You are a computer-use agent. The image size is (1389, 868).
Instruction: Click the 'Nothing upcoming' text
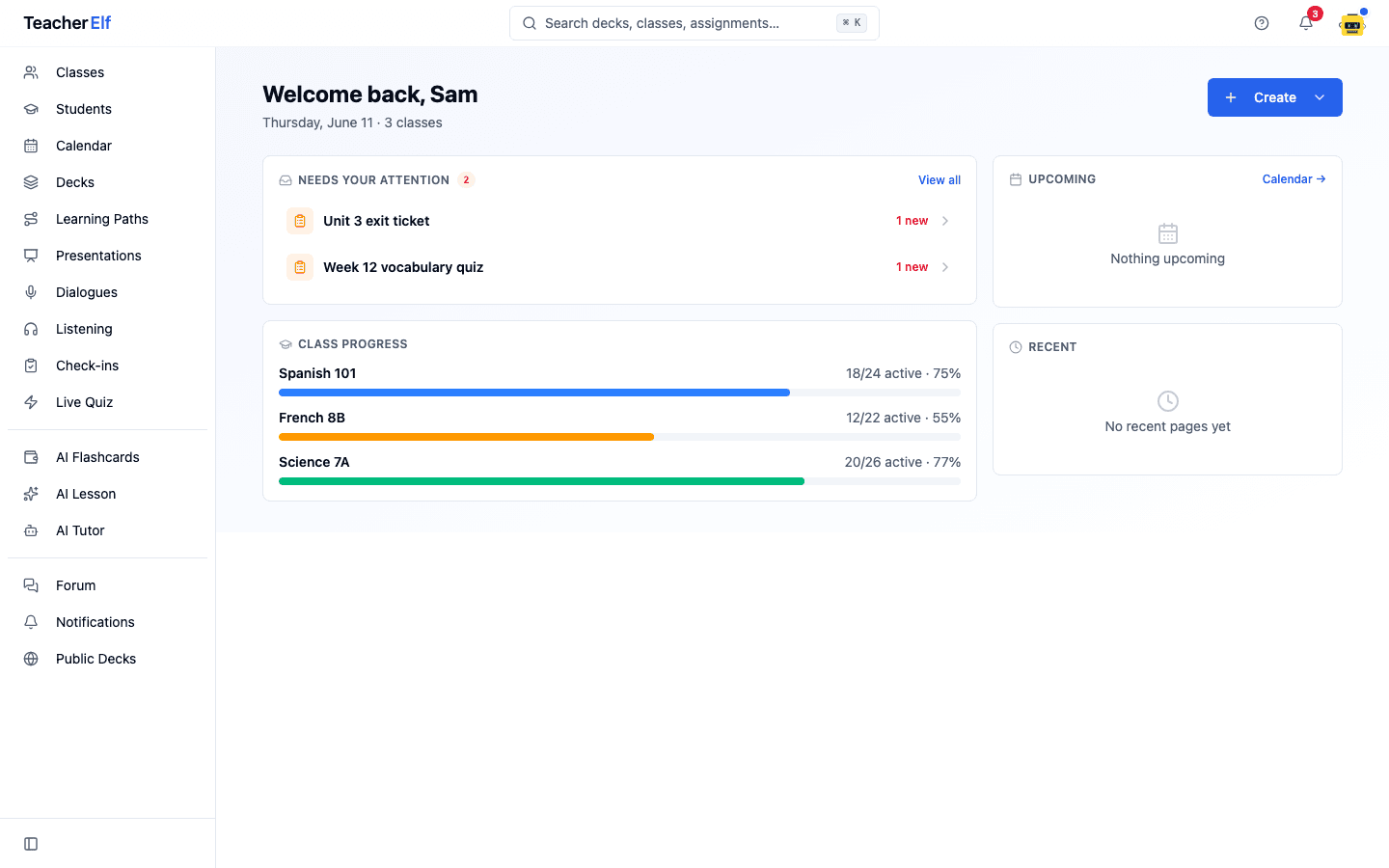tap(1167, 258)
